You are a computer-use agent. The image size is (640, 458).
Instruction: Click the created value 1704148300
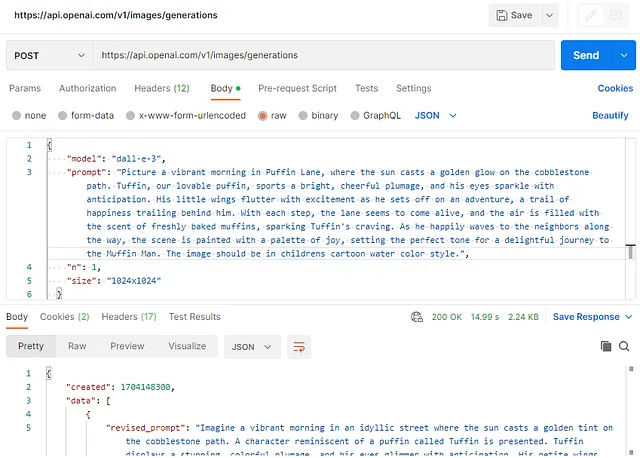tap(145, 387)
